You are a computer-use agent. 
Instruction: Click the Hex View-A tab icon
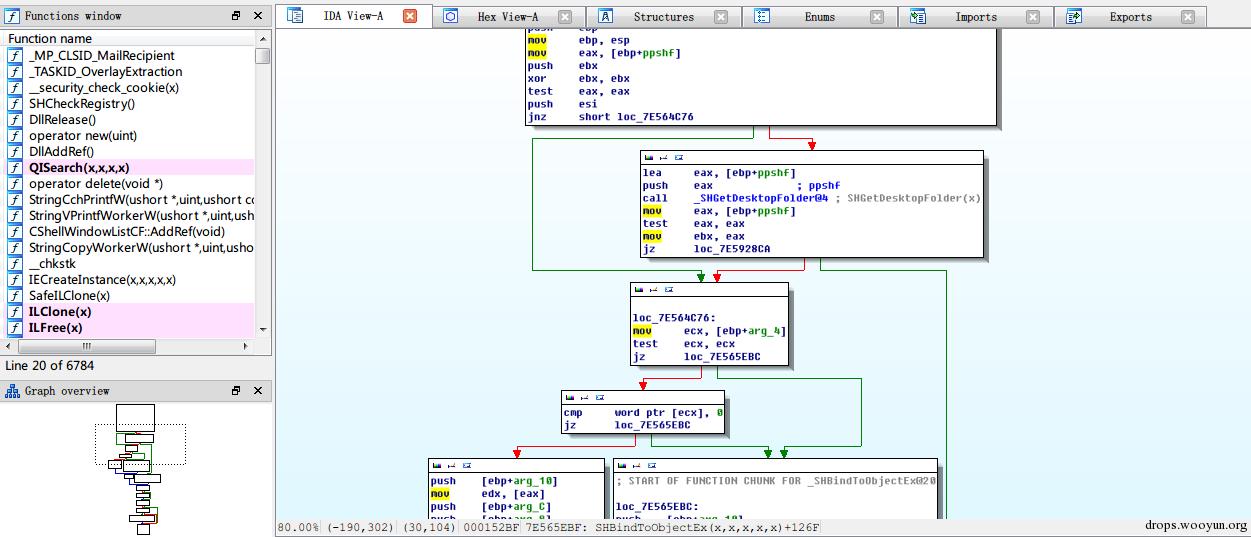[451, 16]
